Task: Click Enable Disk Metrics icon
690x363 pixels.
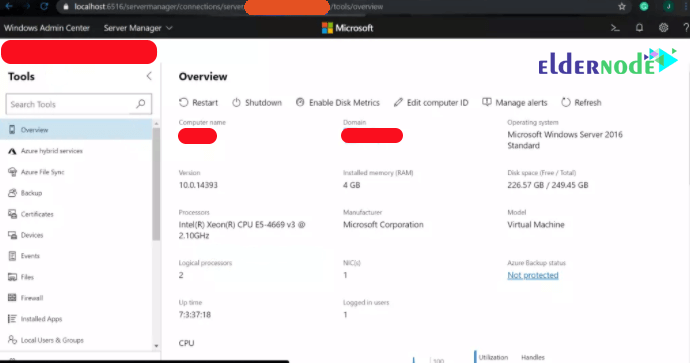Action: tap(300, 102)
